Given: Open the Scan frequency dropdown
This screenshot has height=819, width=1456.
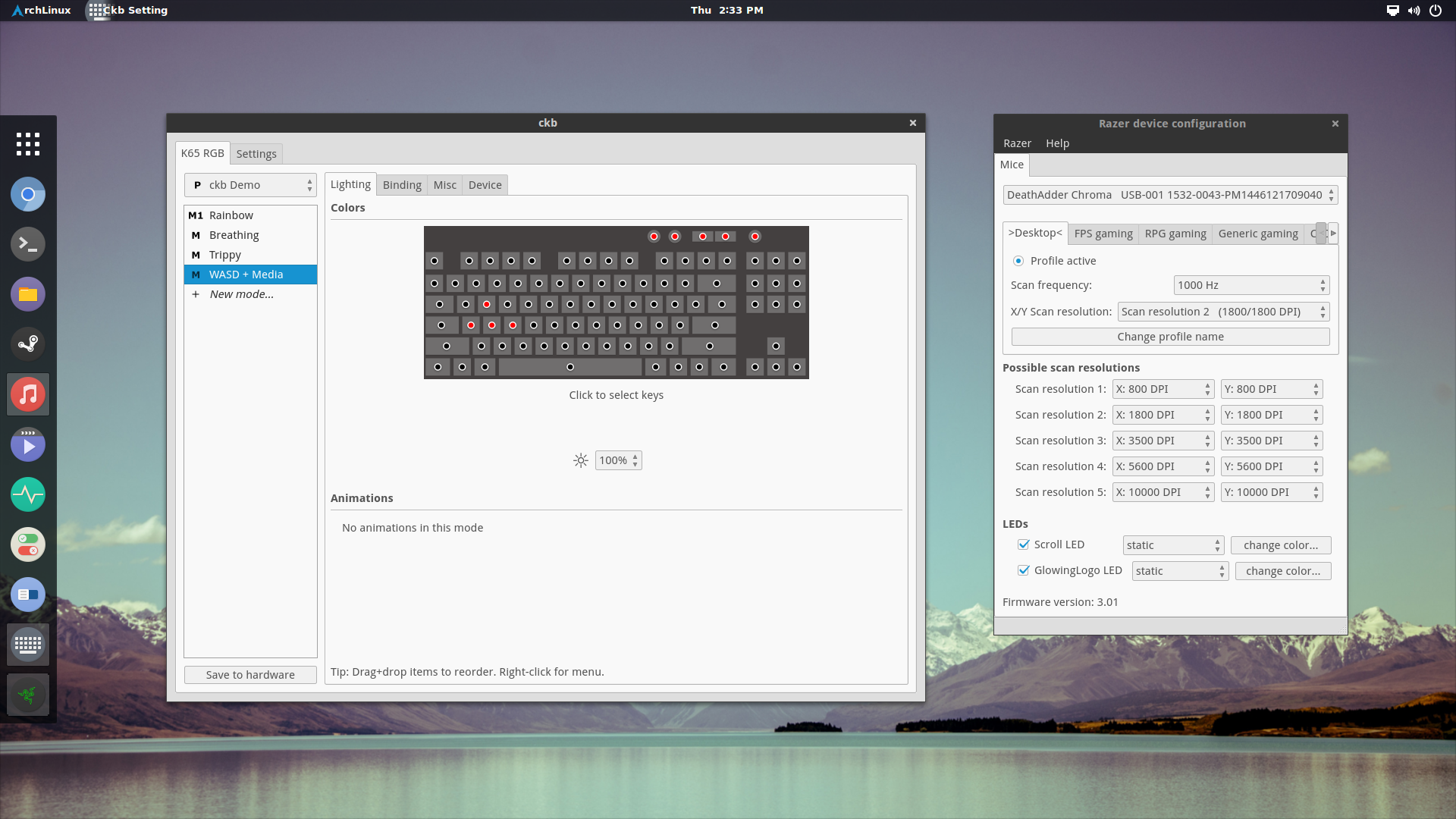Looking at the screenshot, I should pyautogui.click(x=1250, y=284).
